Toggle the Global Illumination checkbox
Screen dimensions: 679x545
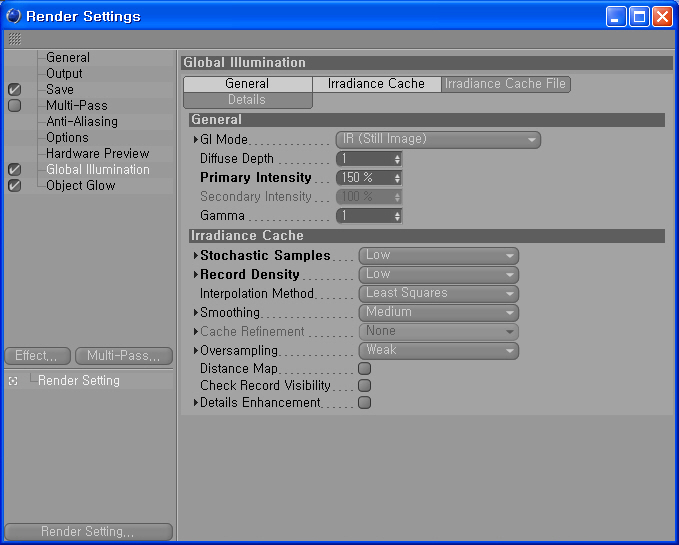[14, 170]
